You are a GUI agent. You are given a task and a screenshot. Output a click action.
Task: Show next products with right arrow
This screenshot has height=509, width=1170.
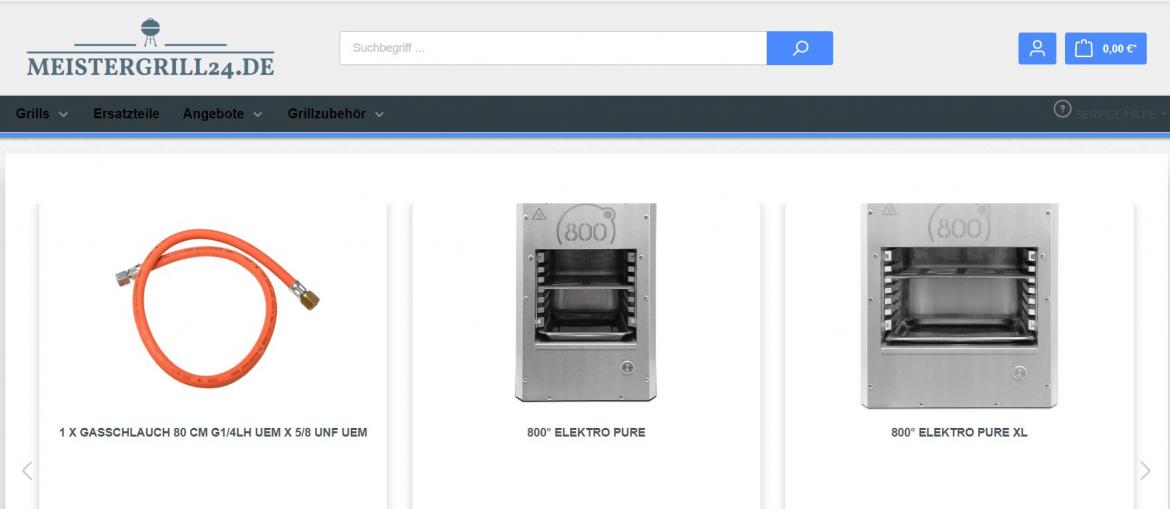coord(1145,470)
